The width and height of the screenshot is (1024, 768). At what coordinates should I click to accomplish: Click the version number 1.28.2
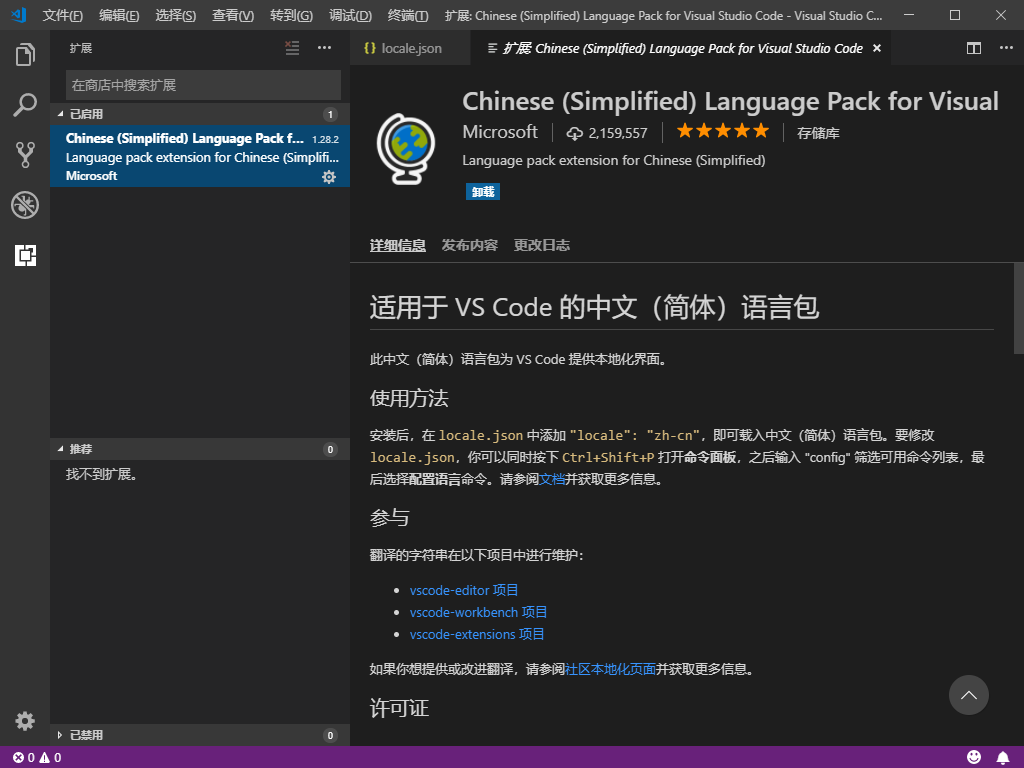tap(325, 139)
